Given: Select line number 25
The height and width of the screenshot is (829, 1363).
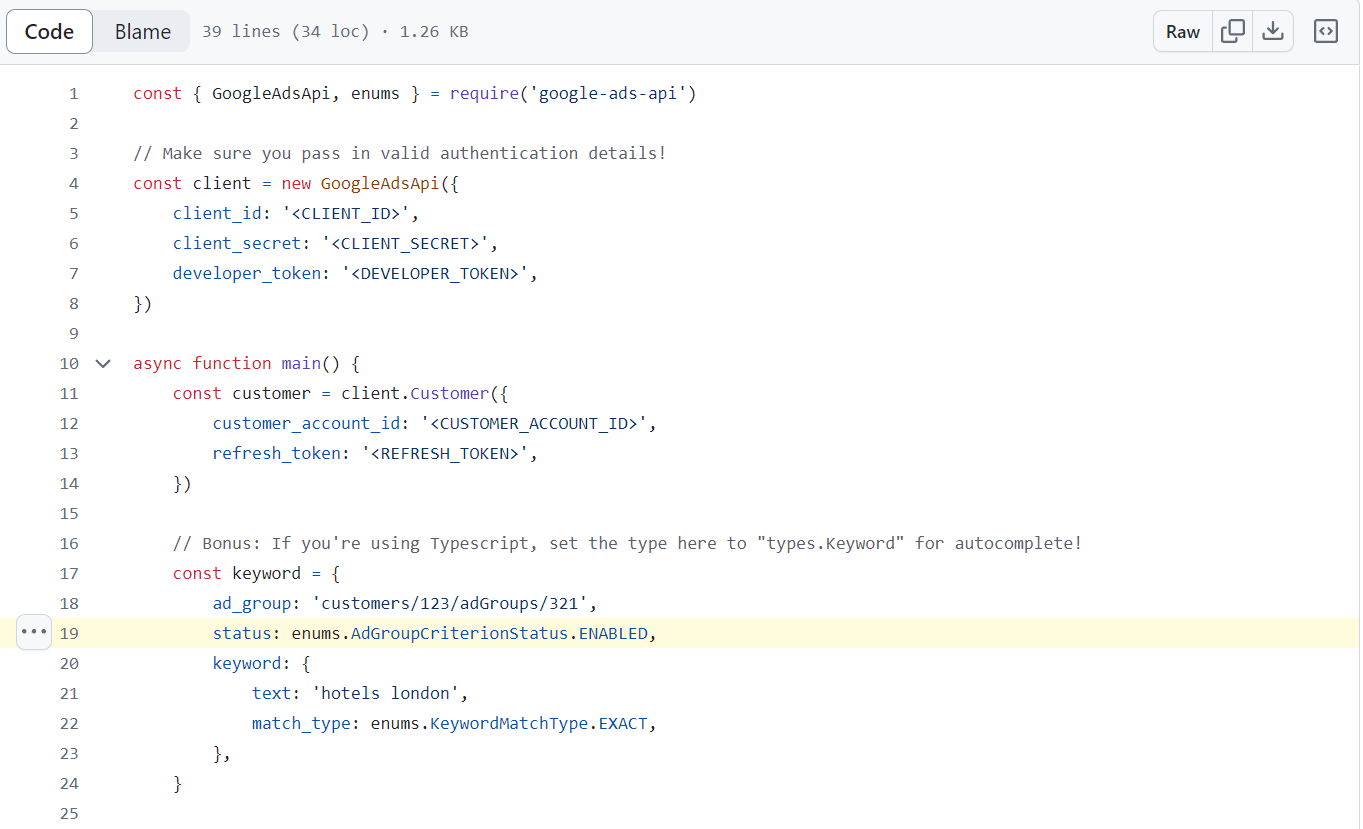Looking at the screenshot, I should coord(68,813).
